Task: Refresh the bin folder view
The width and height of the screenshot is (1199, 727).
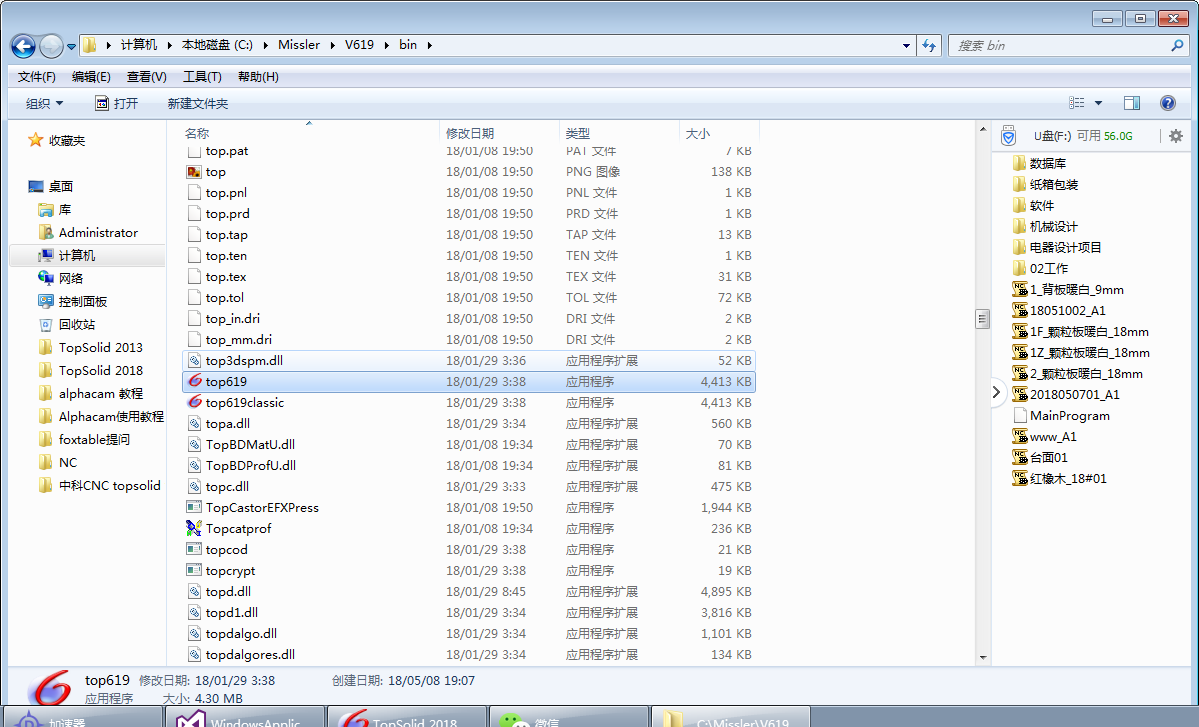Action: click(x=929, y=45)
